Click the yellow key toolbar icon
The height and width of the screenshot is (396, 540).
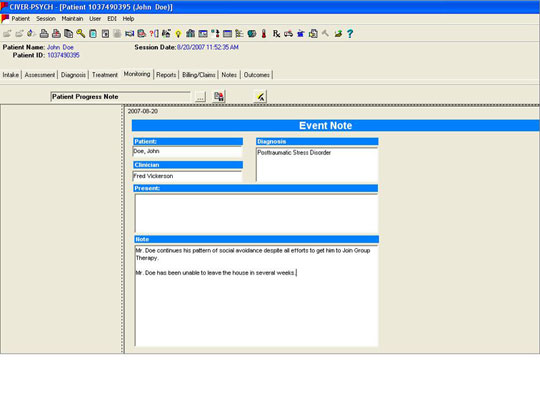[81, 33]
